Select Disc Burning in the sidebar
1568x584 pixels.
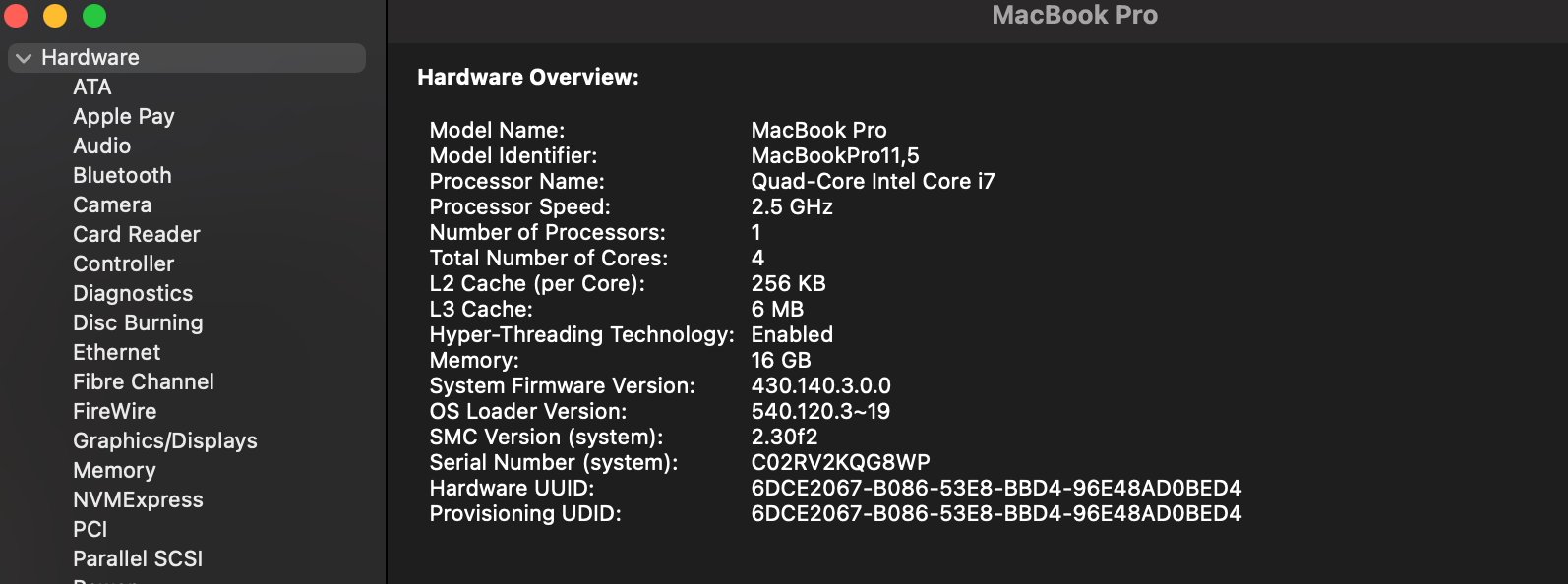tap(138, 323)
